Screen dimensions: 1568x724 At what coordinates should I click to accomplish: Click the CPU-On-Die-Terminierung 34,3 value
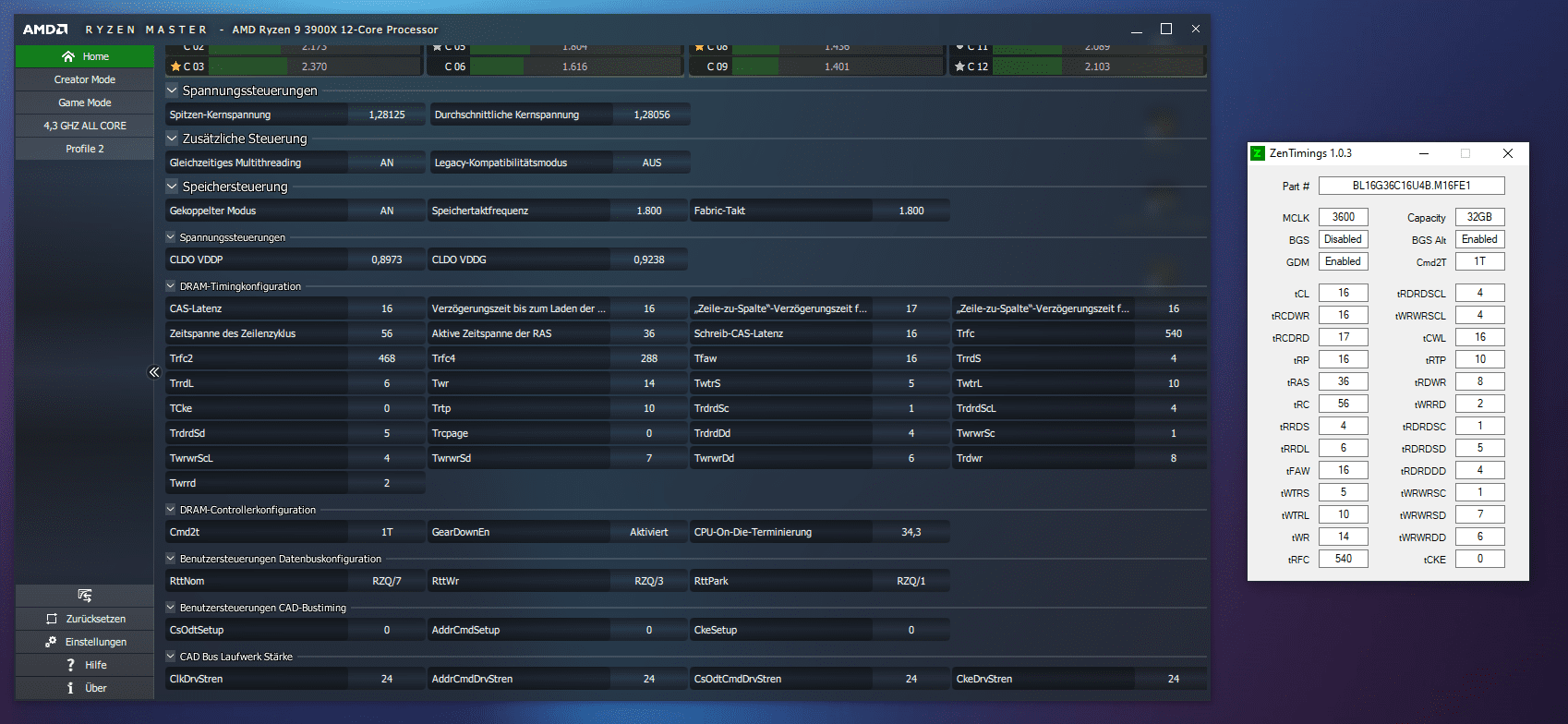point(911,532)
